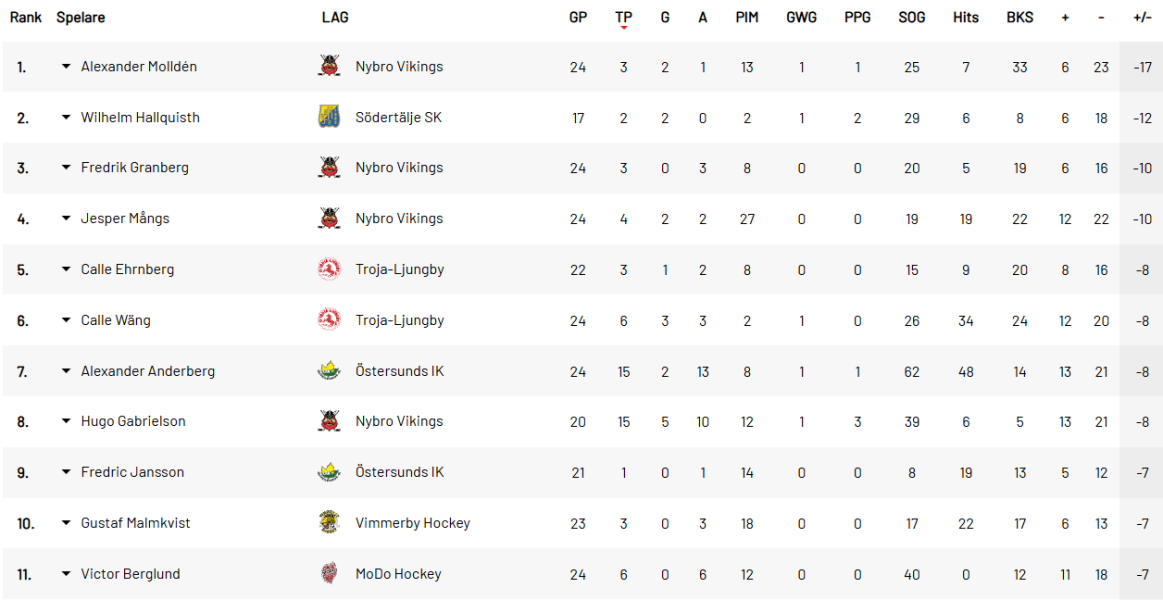The image size is (1163, 600).
Task: Click Nybro Vikings logo beside Alexander Molldén
Action: (x=329, y=67)
